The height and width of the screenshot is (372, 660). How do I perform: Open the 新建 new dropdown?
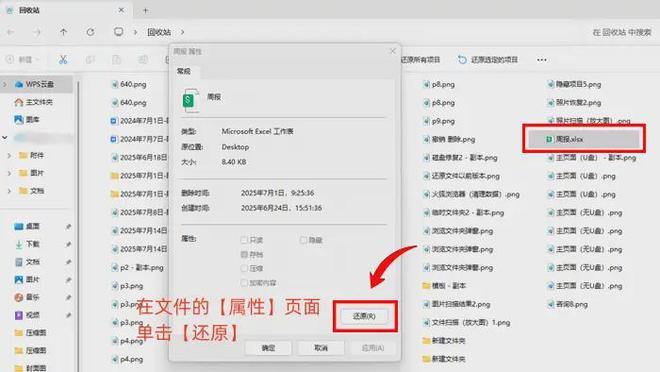(22, 60)
